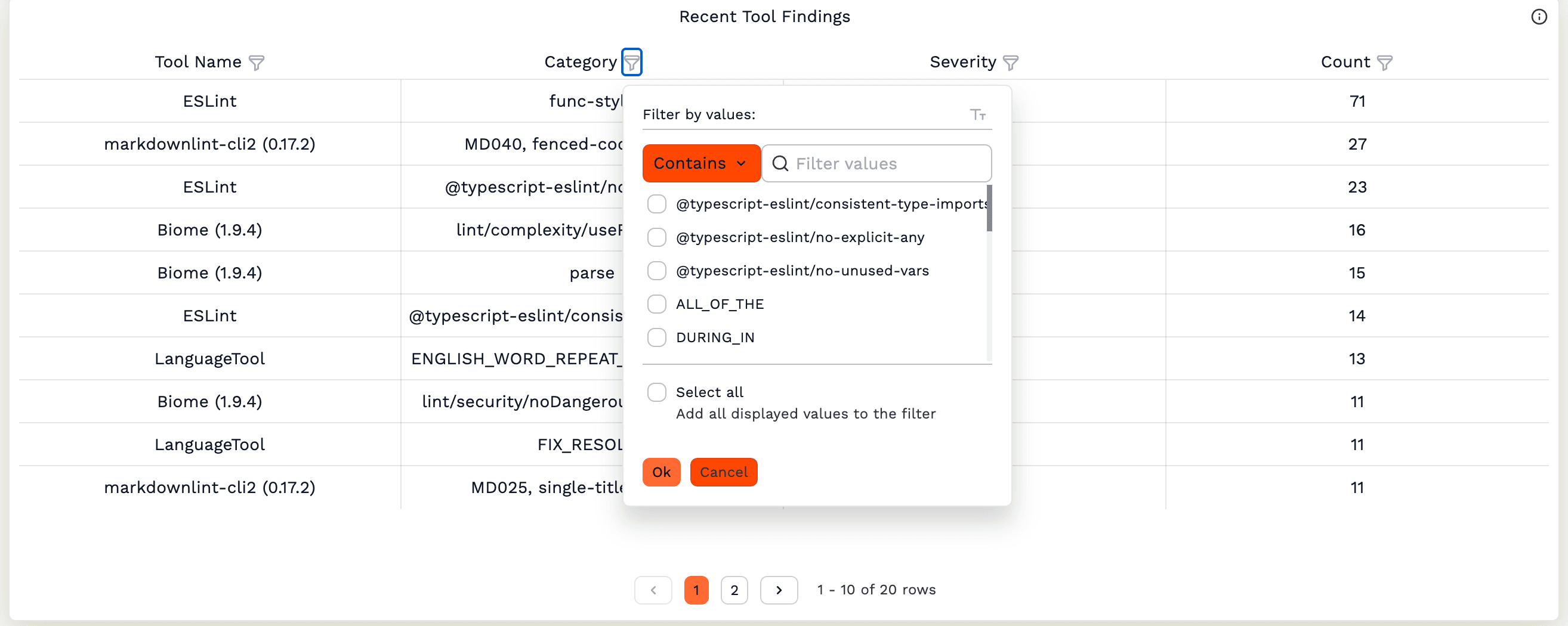The width and height of the screenshot is (1568, 626).
Task: Open the Count column filter
Action: (1385, 63)
